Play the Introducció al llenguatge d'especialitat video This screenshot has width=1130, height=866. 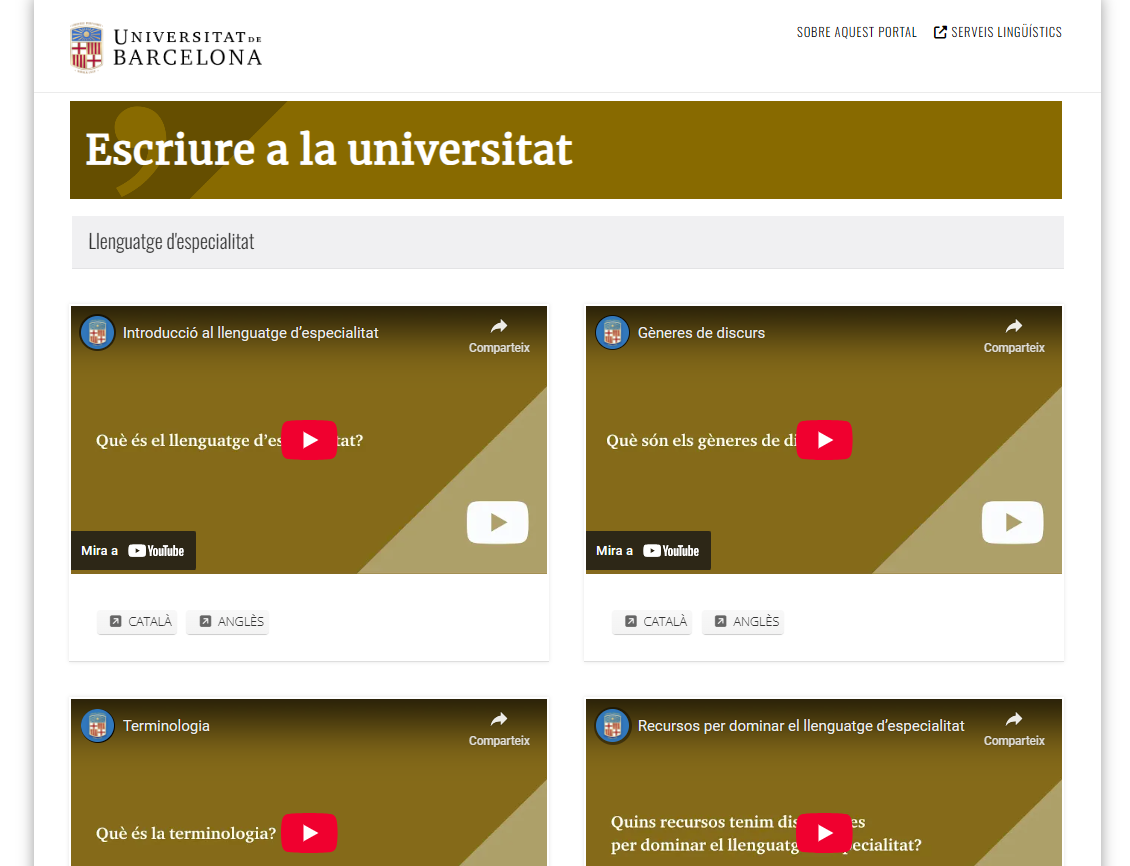pyautogui.click(x=309, y=440)
